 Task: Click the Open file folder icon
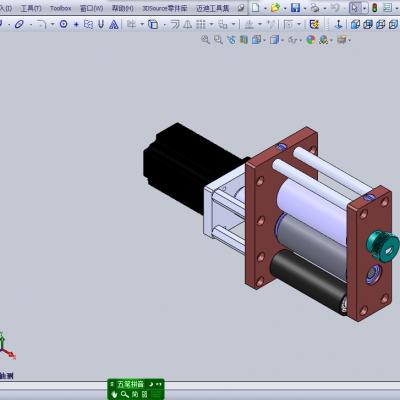tap(275, 8)
